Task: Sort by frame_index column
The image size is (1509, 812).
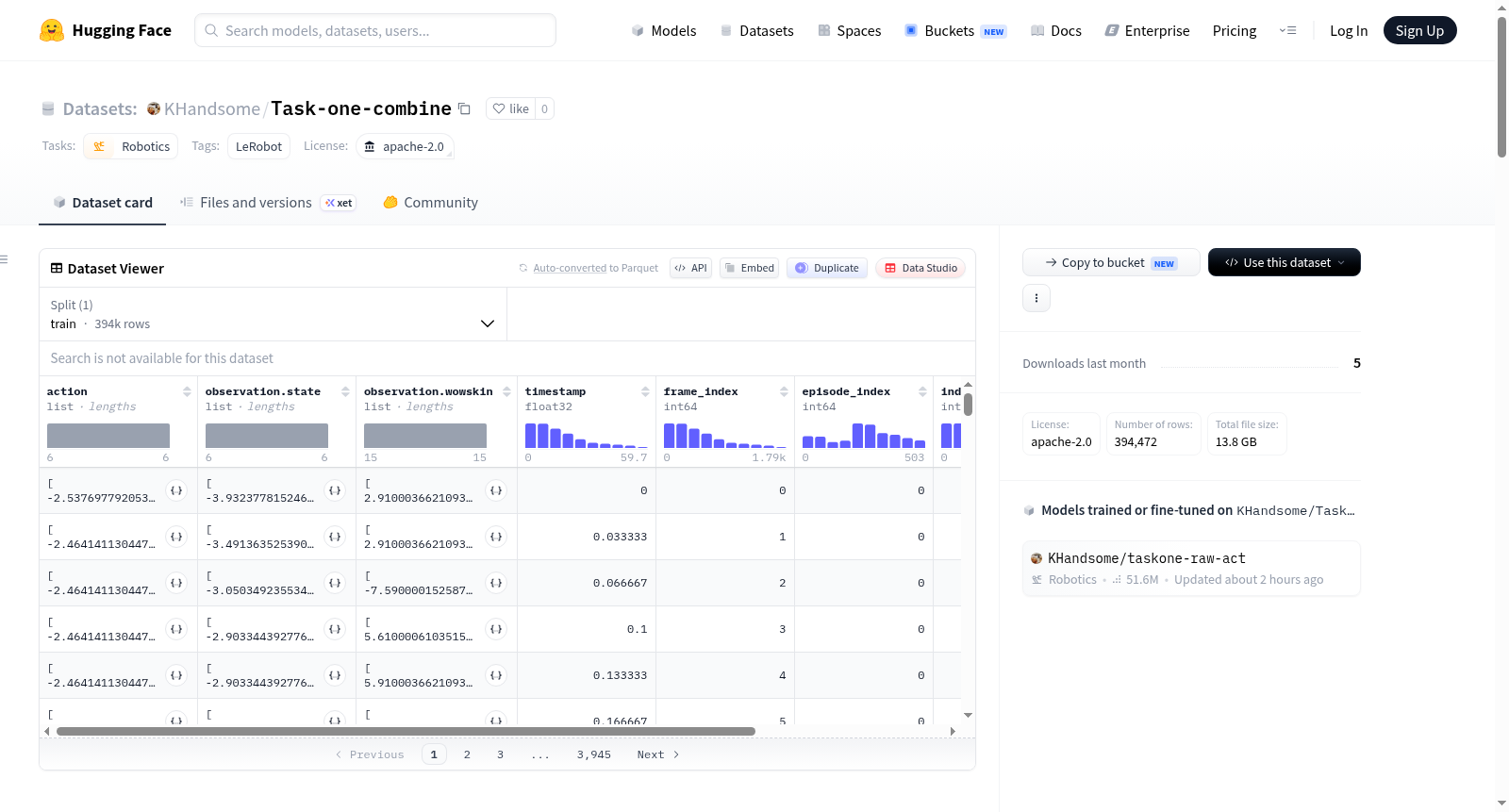Action: pos(784,391)
